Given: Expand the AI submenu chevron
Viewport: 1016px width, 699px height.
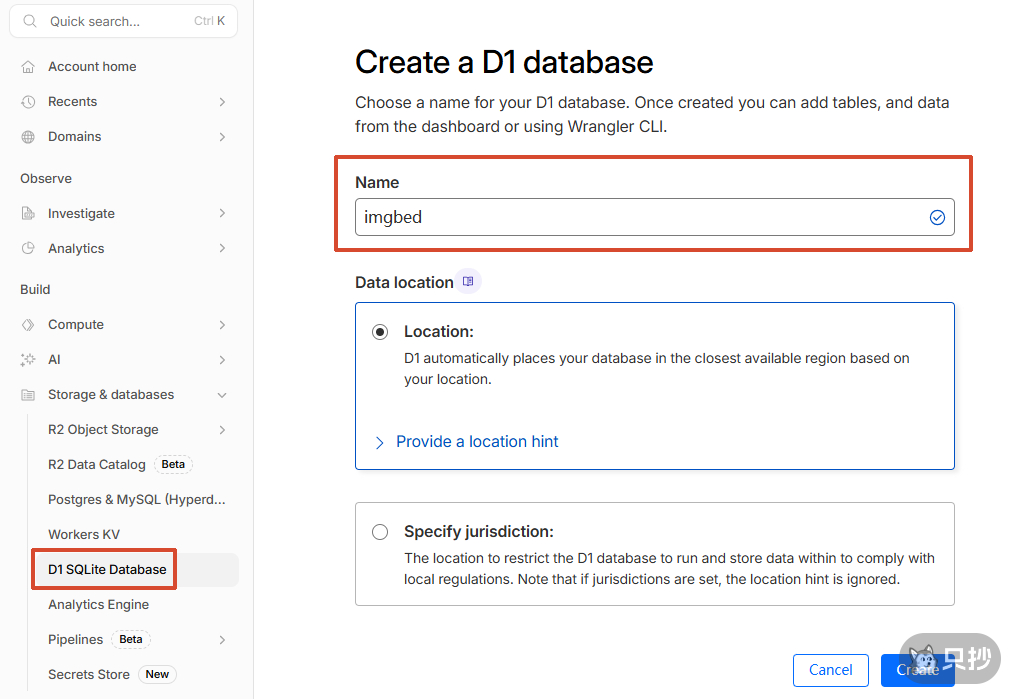Looking at the screenshot, I should click(222, 360).
